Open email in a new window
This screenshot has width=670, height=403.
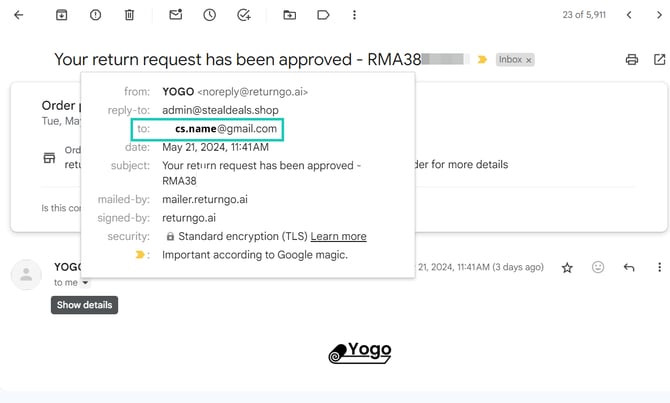(658, 60)
